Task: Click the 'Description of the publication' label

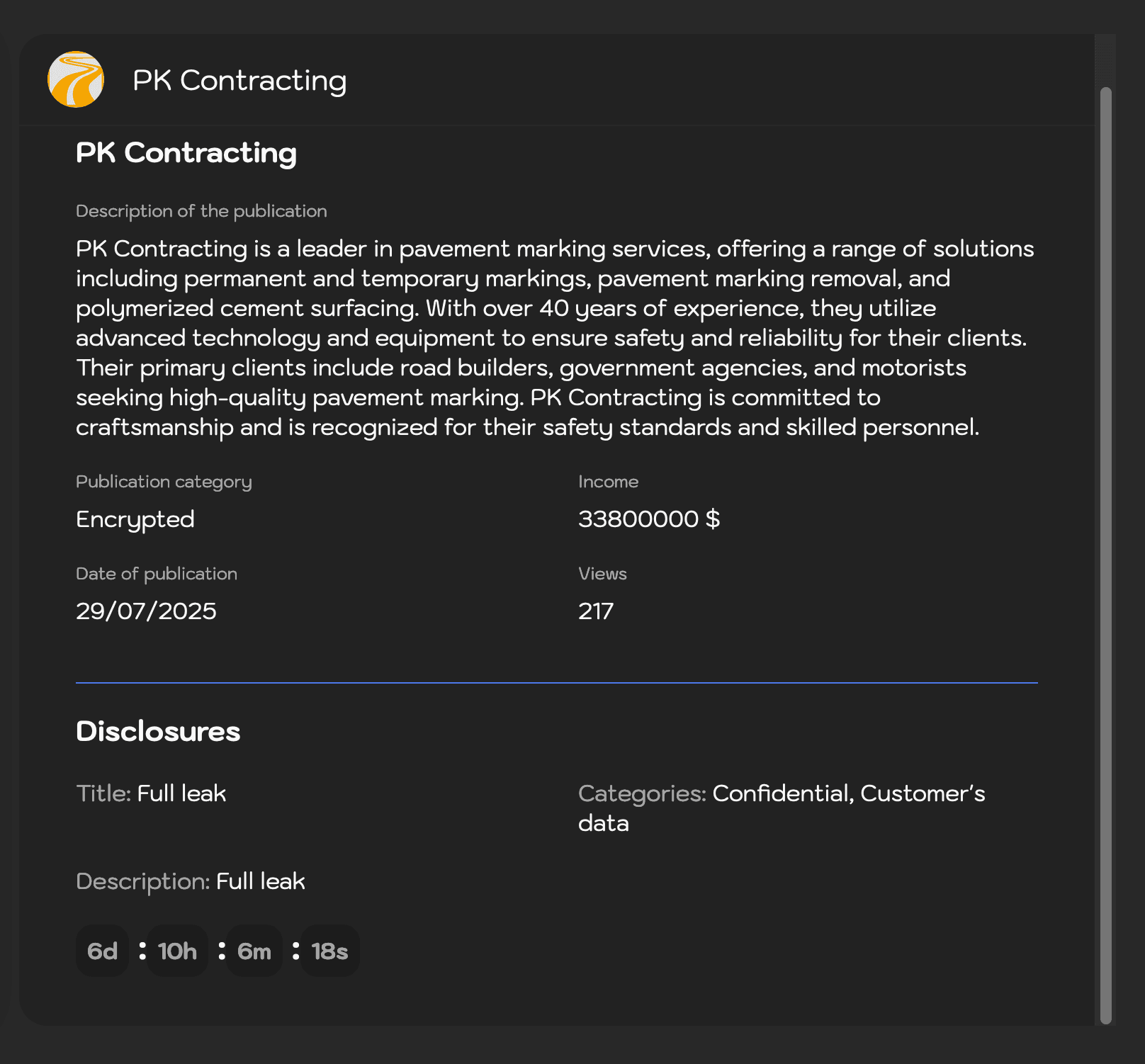Action: coord(201,211)
